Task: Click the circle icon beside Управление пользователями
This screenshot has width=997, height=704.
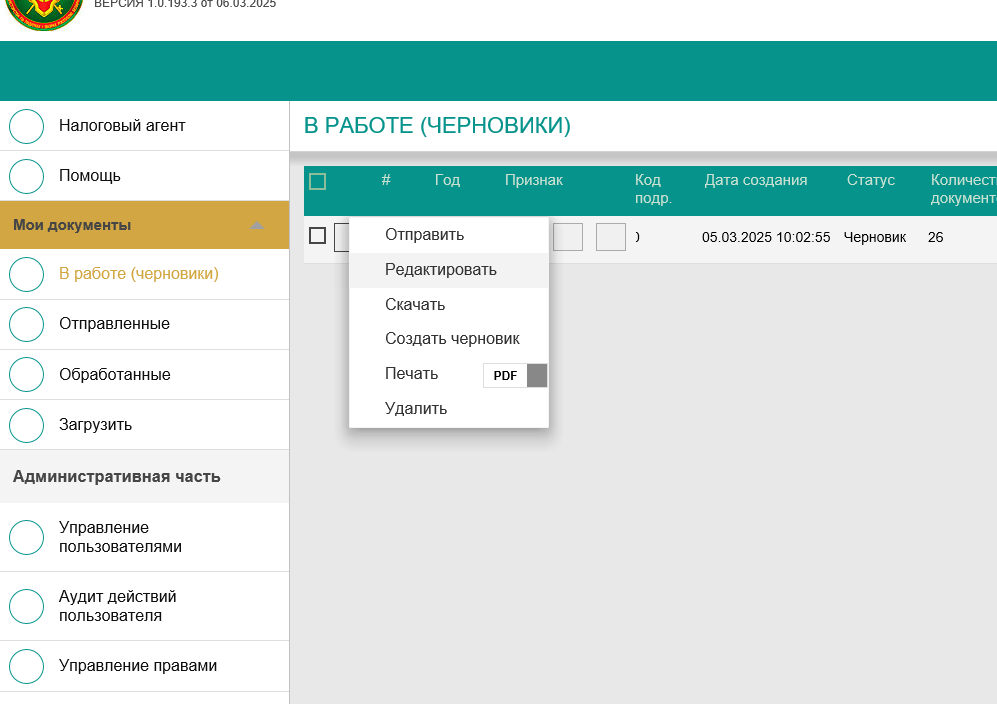Action: pos(26,537)
